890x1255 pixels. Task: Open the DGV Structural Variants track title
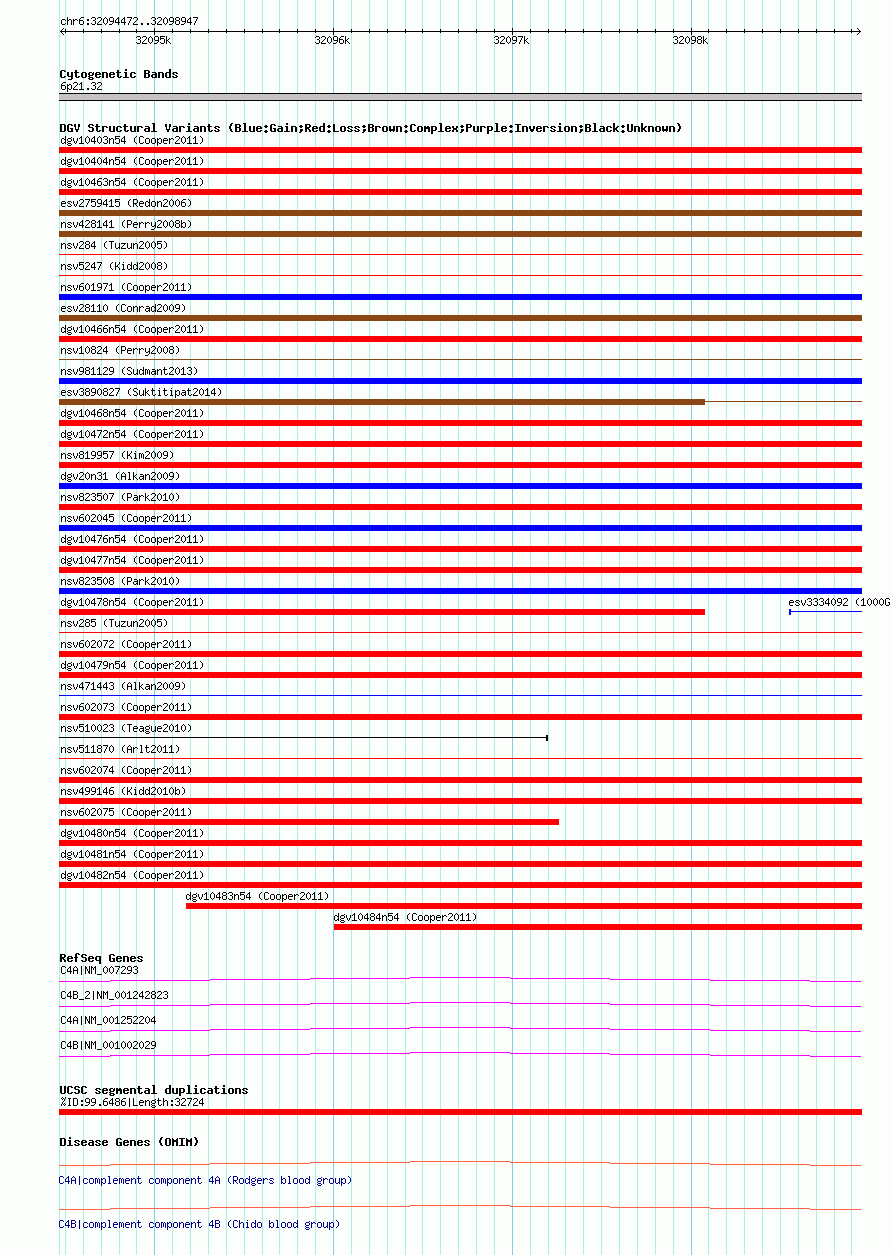tap(371, 128)
